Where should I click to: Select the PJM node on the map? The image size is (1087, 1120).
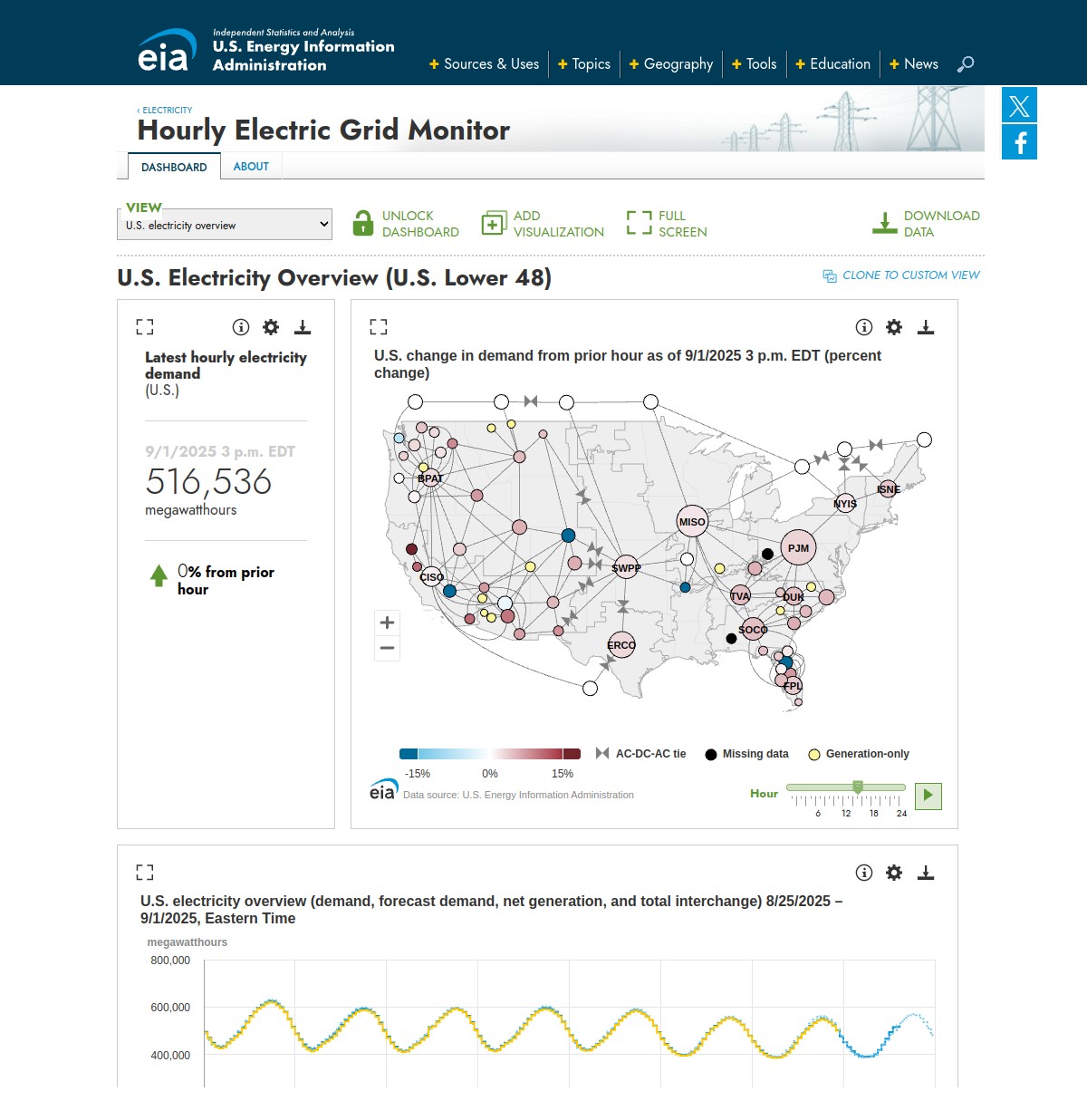pyautogui.click(x=798, y=547)
